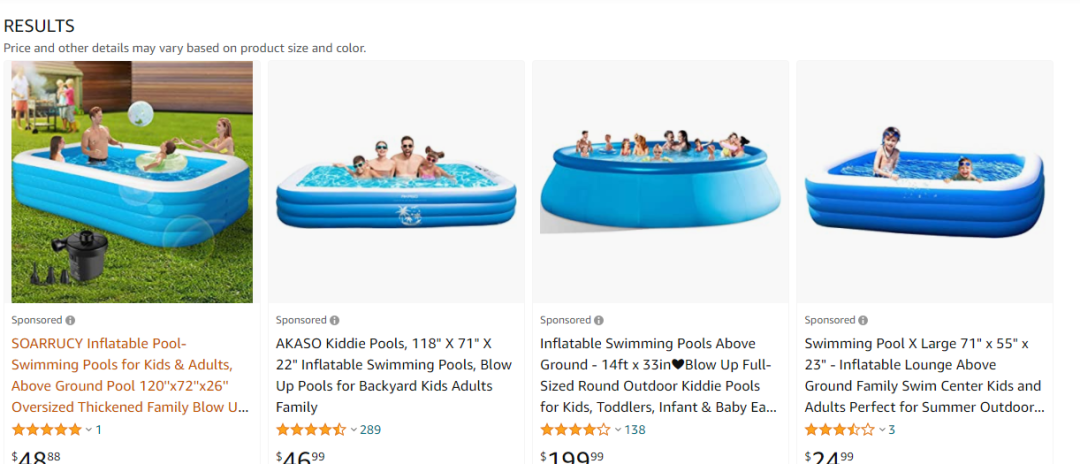Click info icon beside AKASO Sponsored label

(334, 320)
